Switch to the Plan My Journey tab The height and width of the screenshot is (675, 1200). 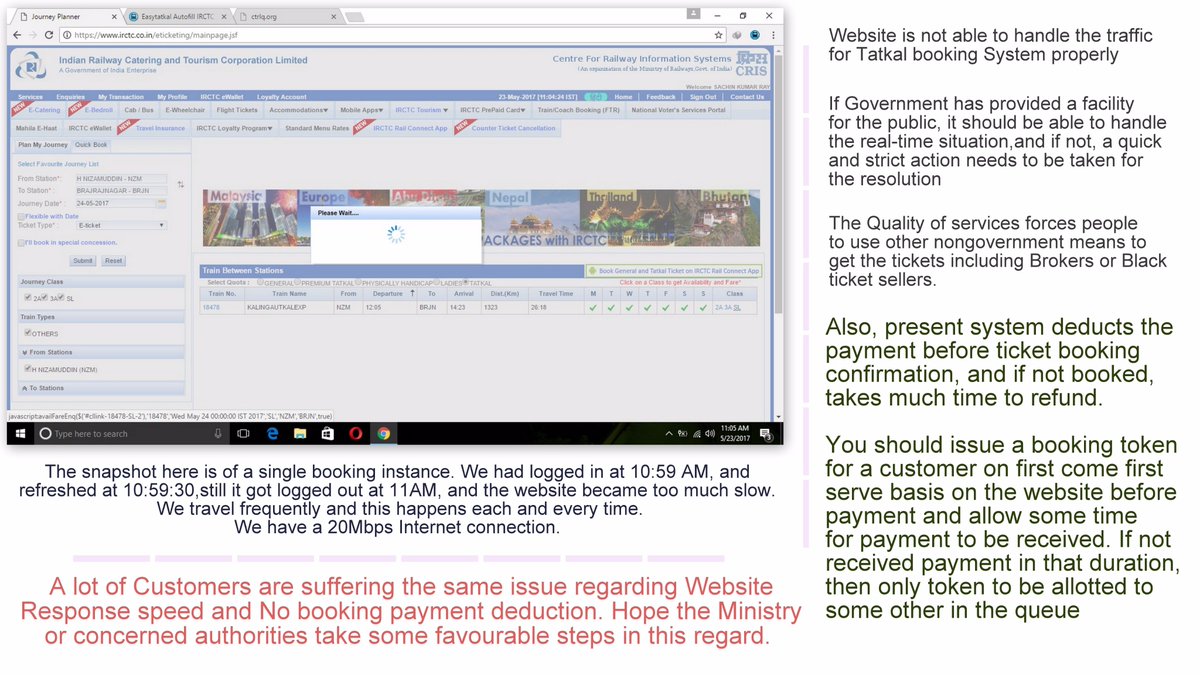[44, 145]
